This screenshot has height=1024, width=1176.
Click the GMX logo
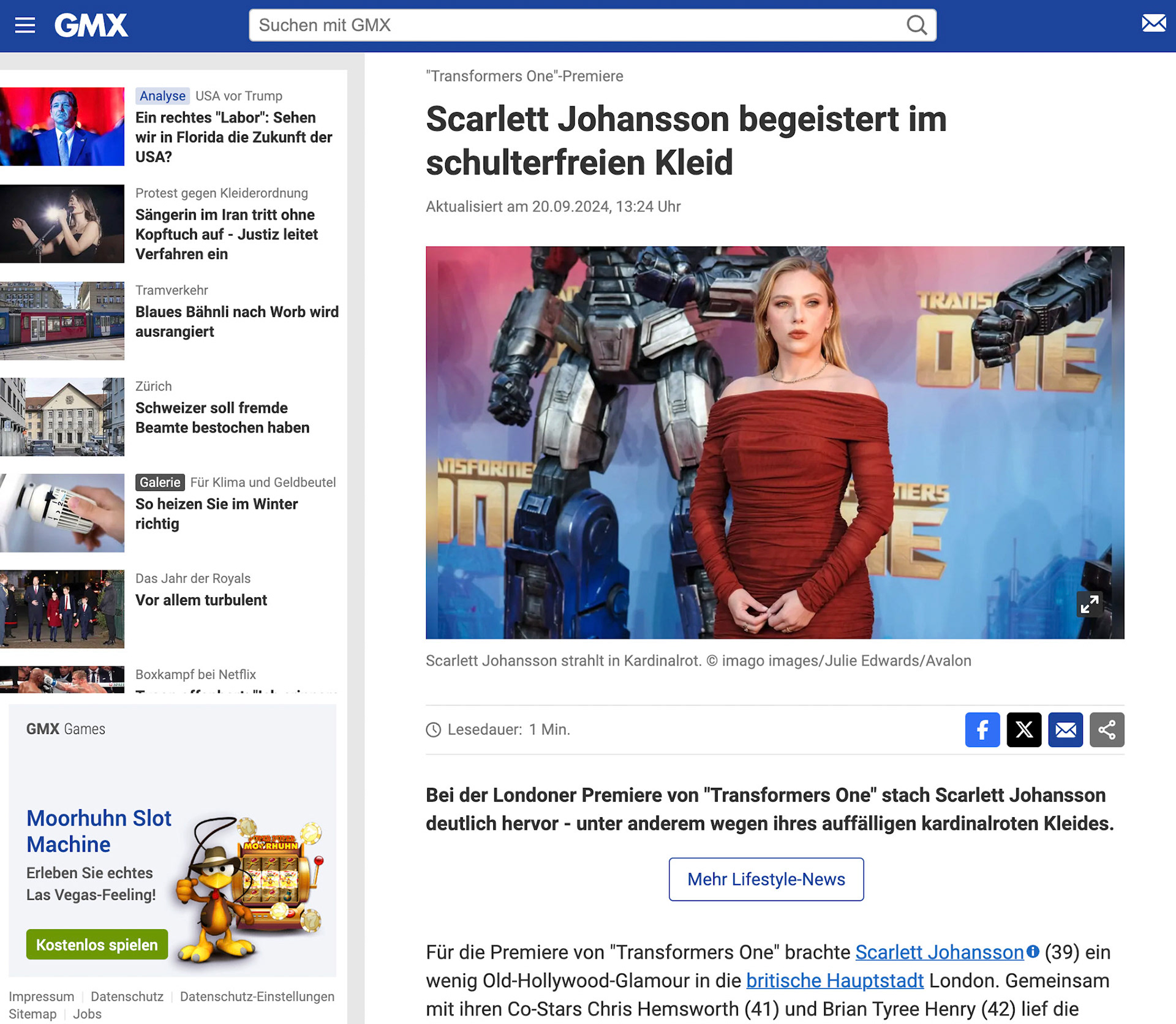click(x=91, y=26)
